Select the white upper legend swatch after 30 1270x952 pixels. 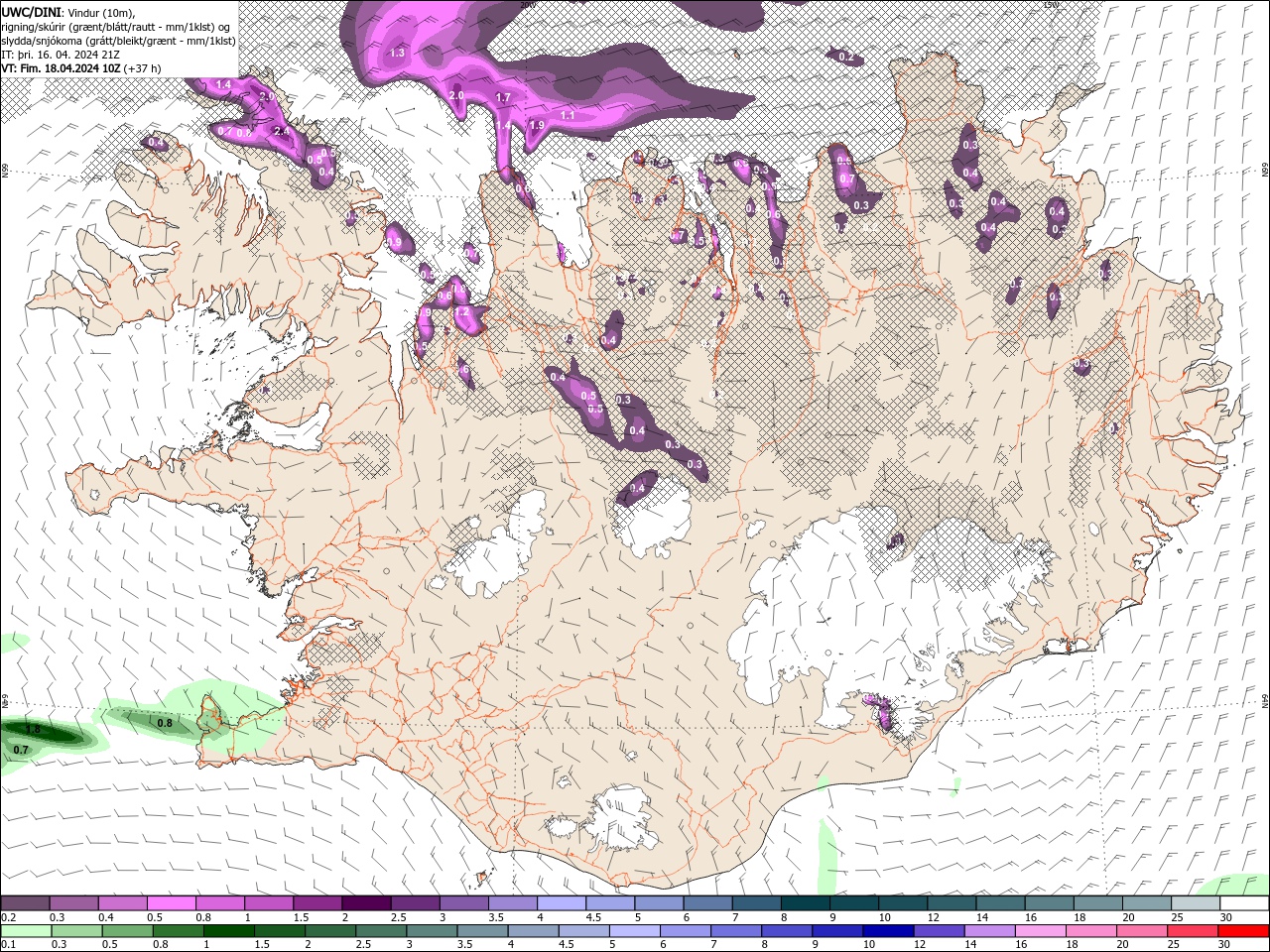point(1244,903)
